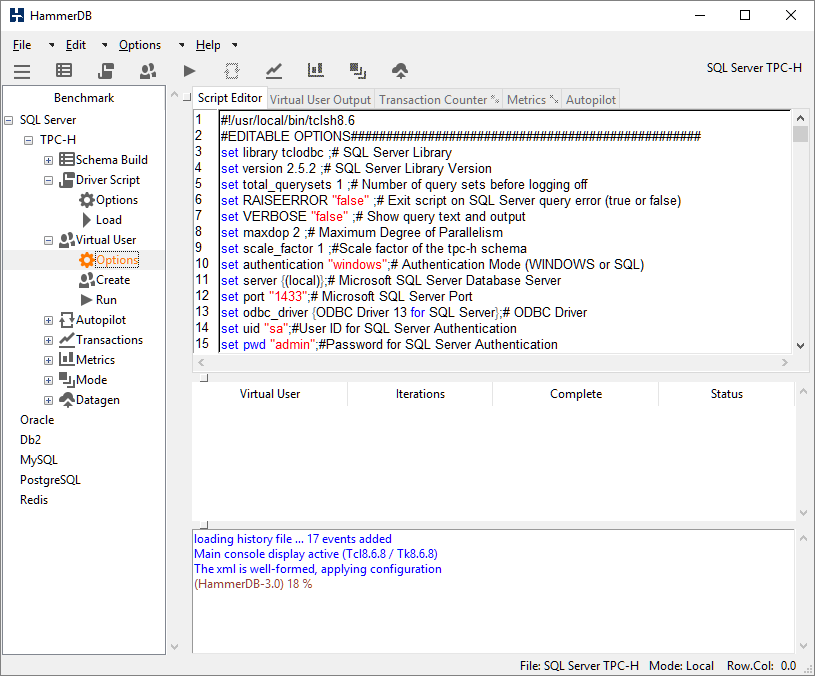Viewport: 815px width, 676px height.
Task: Expand the Schema Build node
Action: (48, 161)
